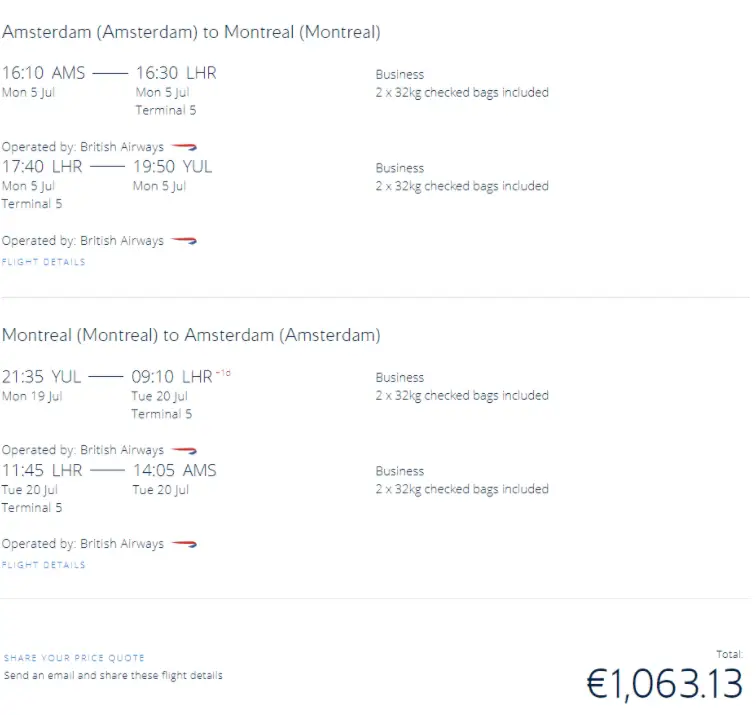Click the send an email share text
Image resolution: width=756 pixels, height=715 pixels.
click(113, 675)
